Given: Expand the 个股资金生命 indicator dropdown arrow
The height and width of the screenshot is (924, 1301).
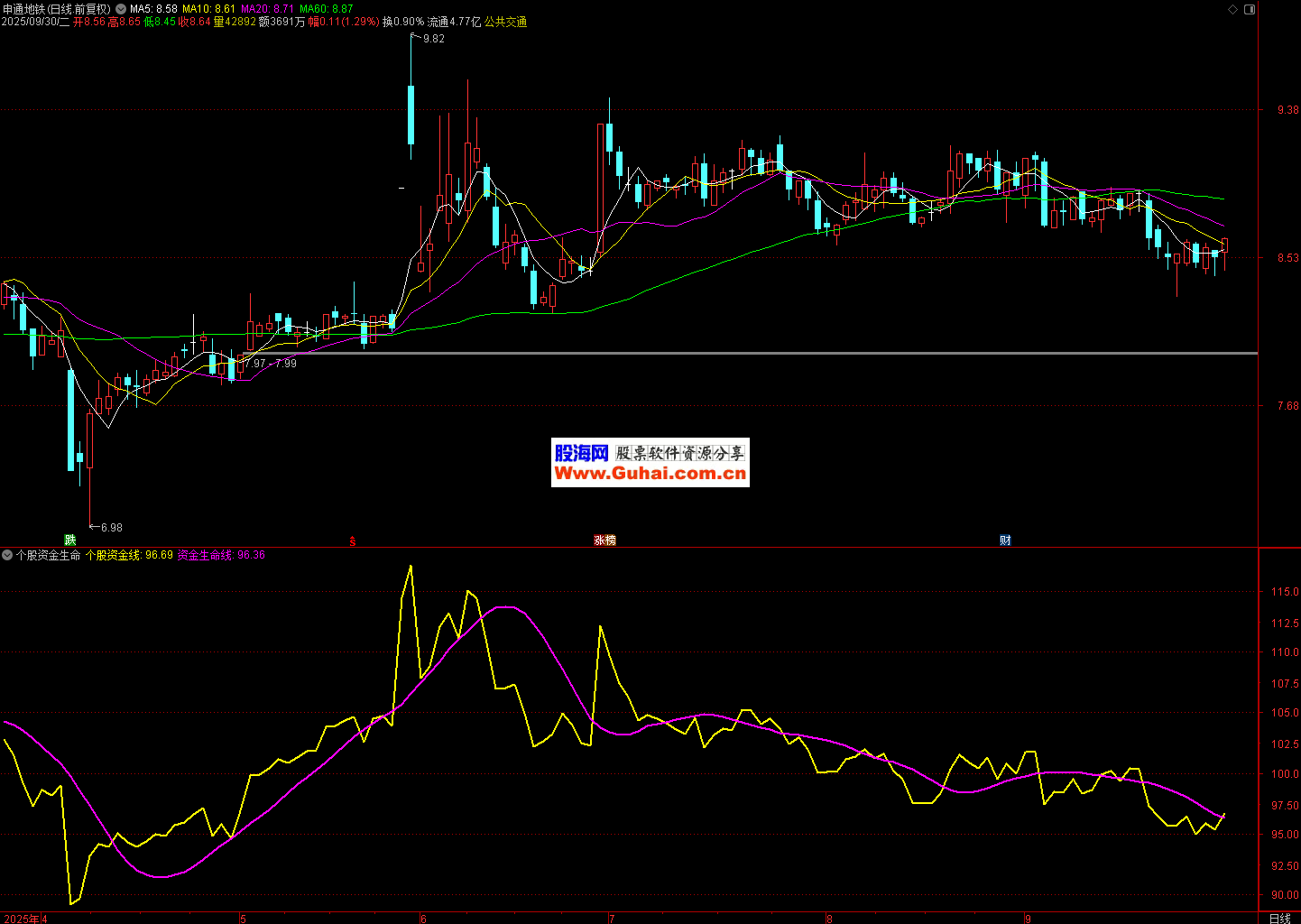Looking at the screenshot, I should (8, 555).
